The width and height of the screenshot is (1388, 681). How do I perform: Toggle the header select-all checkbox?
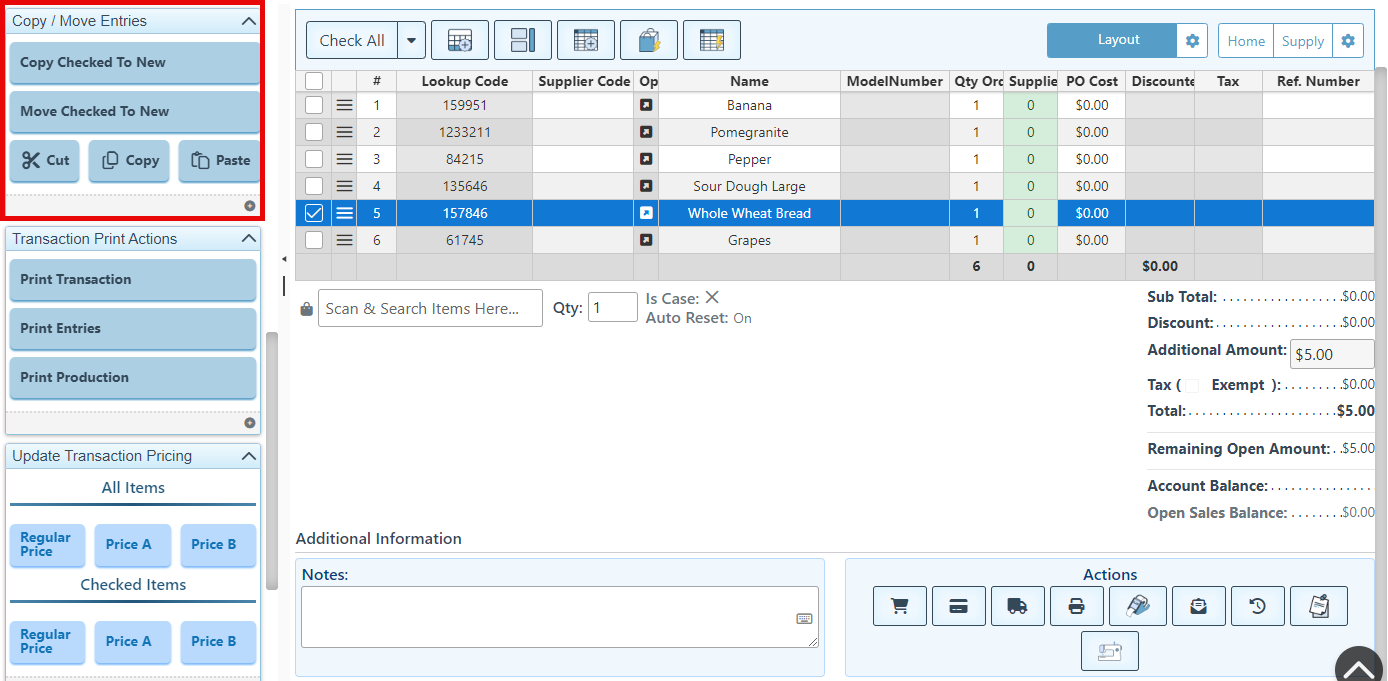pyautogui.click(x=314, y=81)
